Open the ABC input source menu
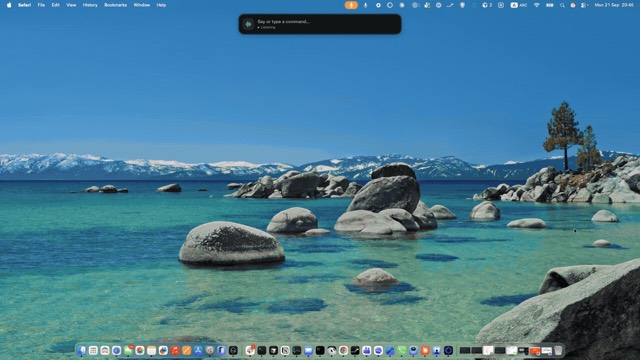Image resolution: width=640 pixels, height=360 pixels. 518,5
